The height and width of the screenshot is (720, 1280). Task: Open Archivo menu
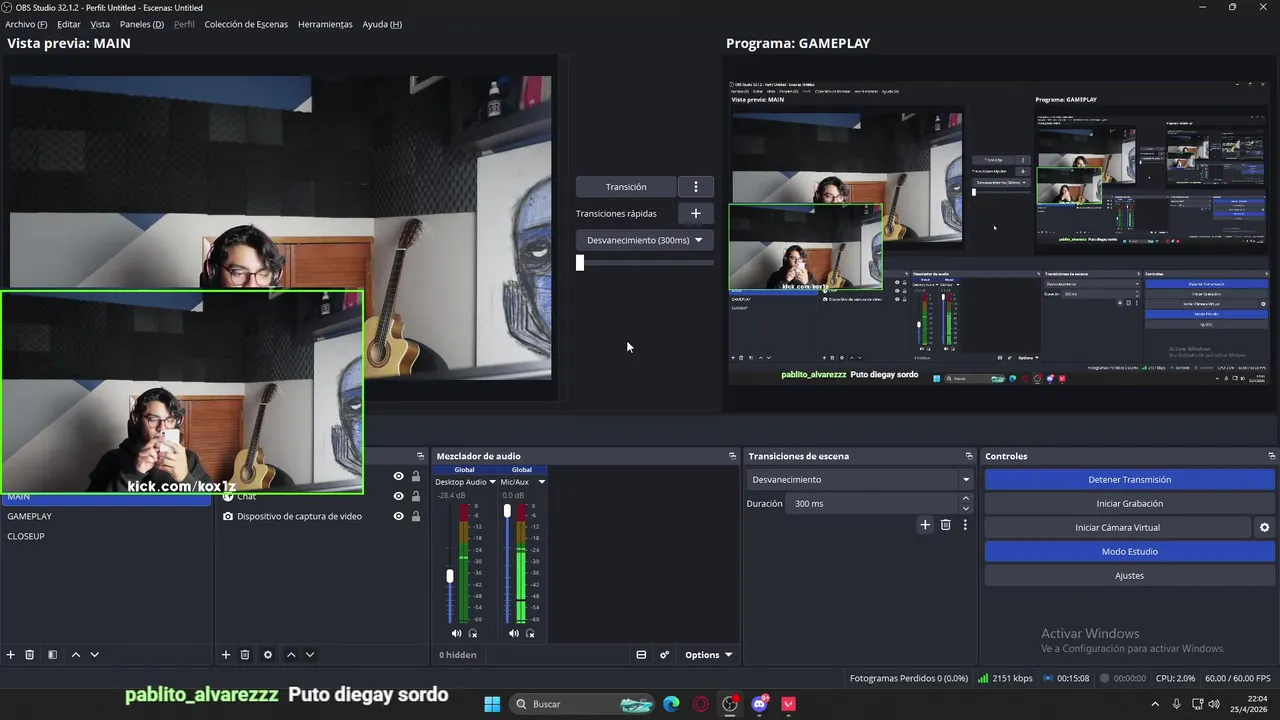(x=26, y=24)
